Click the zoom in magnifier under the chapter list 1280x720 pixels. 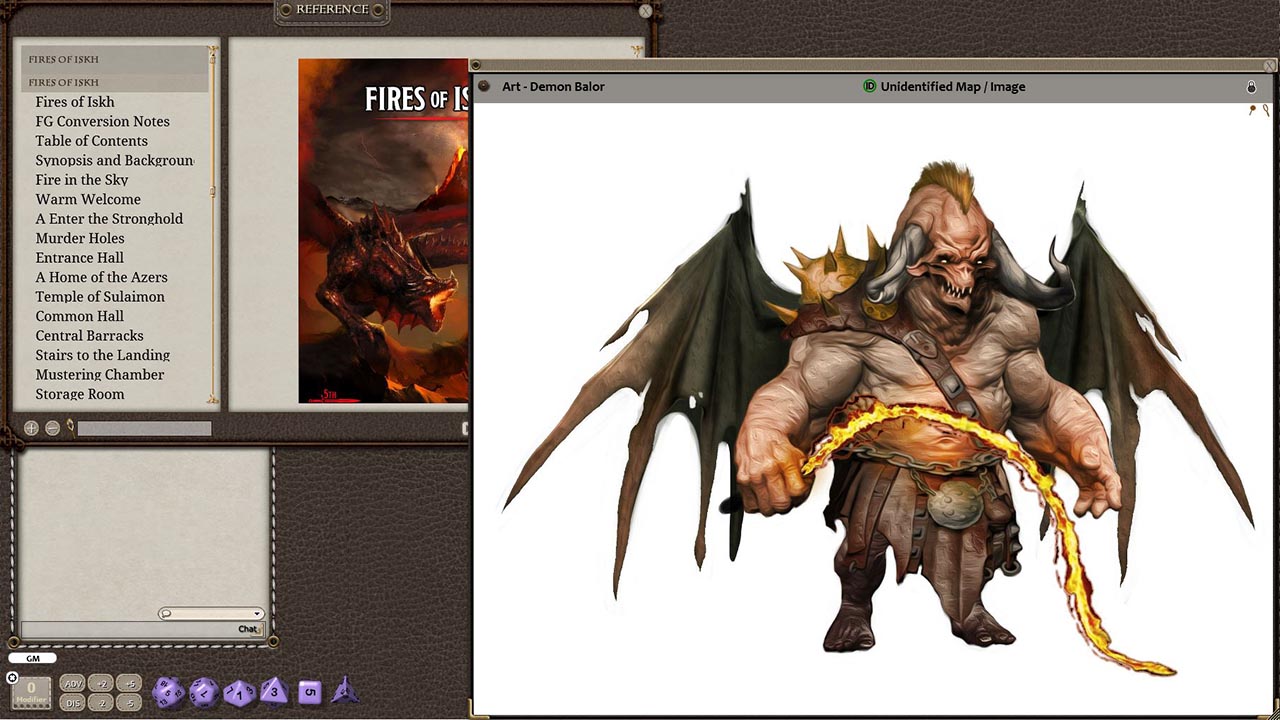[x=30, y=427]
